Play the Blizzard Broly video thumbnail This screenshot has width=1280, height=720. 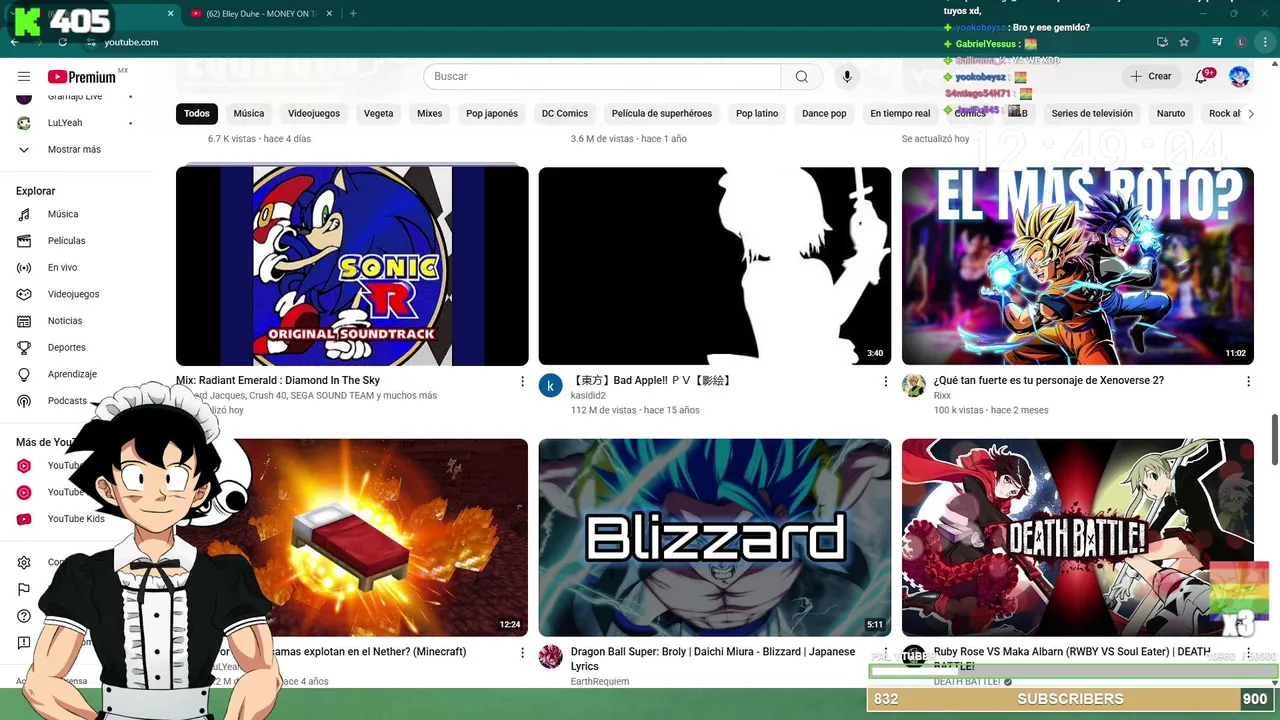[x=715, y=538]
